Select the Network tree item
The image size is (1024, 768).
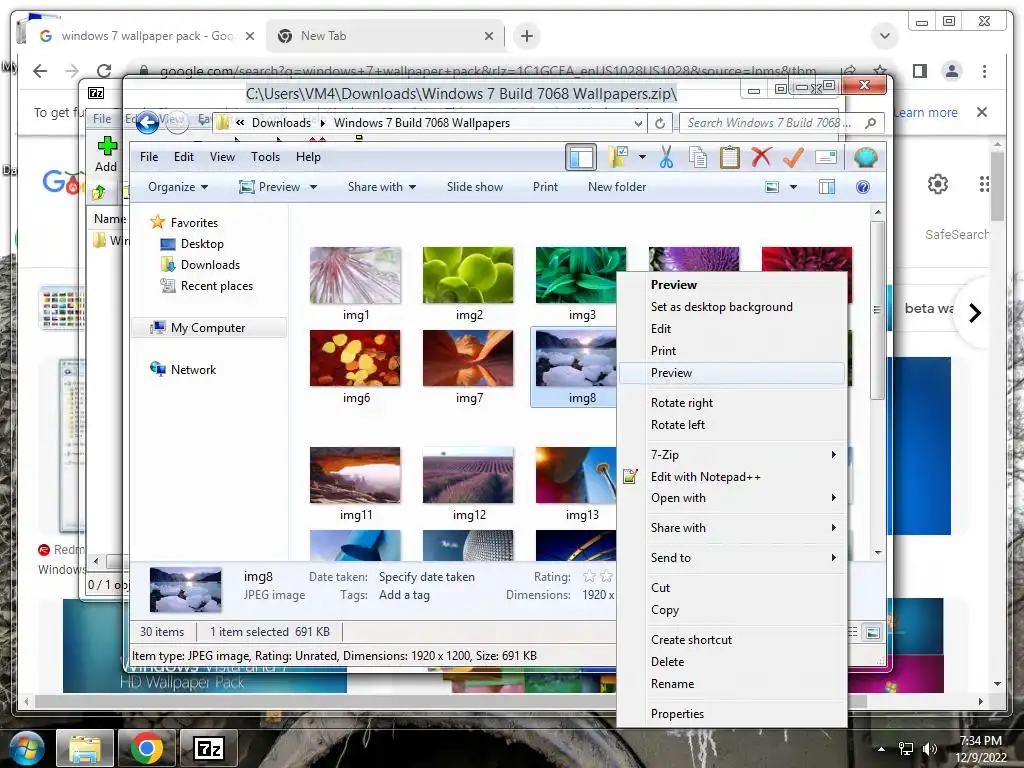(193, 370)
